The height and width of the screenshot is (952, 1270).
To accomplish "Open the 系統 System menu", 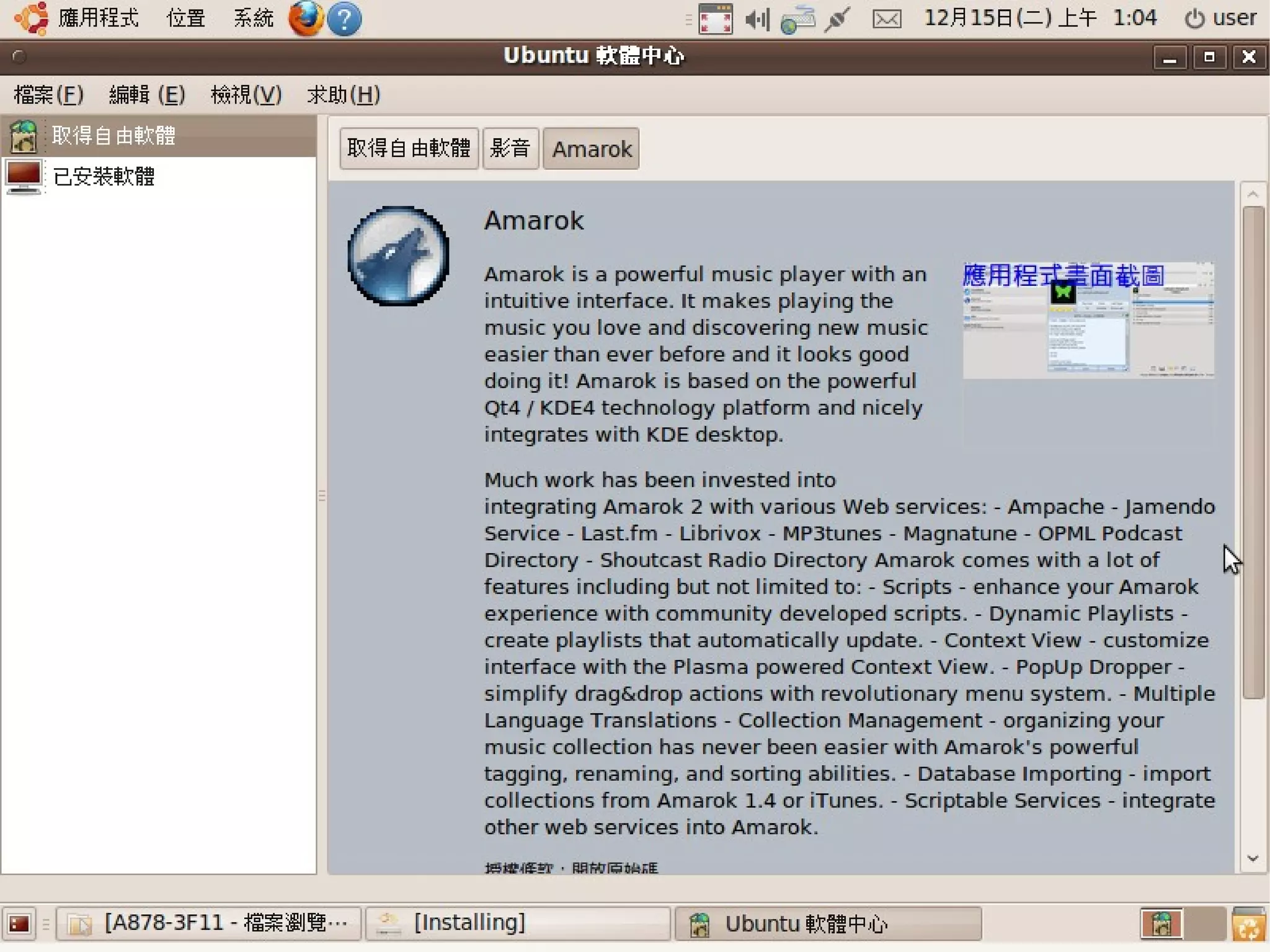I will (x=253, y=18).
